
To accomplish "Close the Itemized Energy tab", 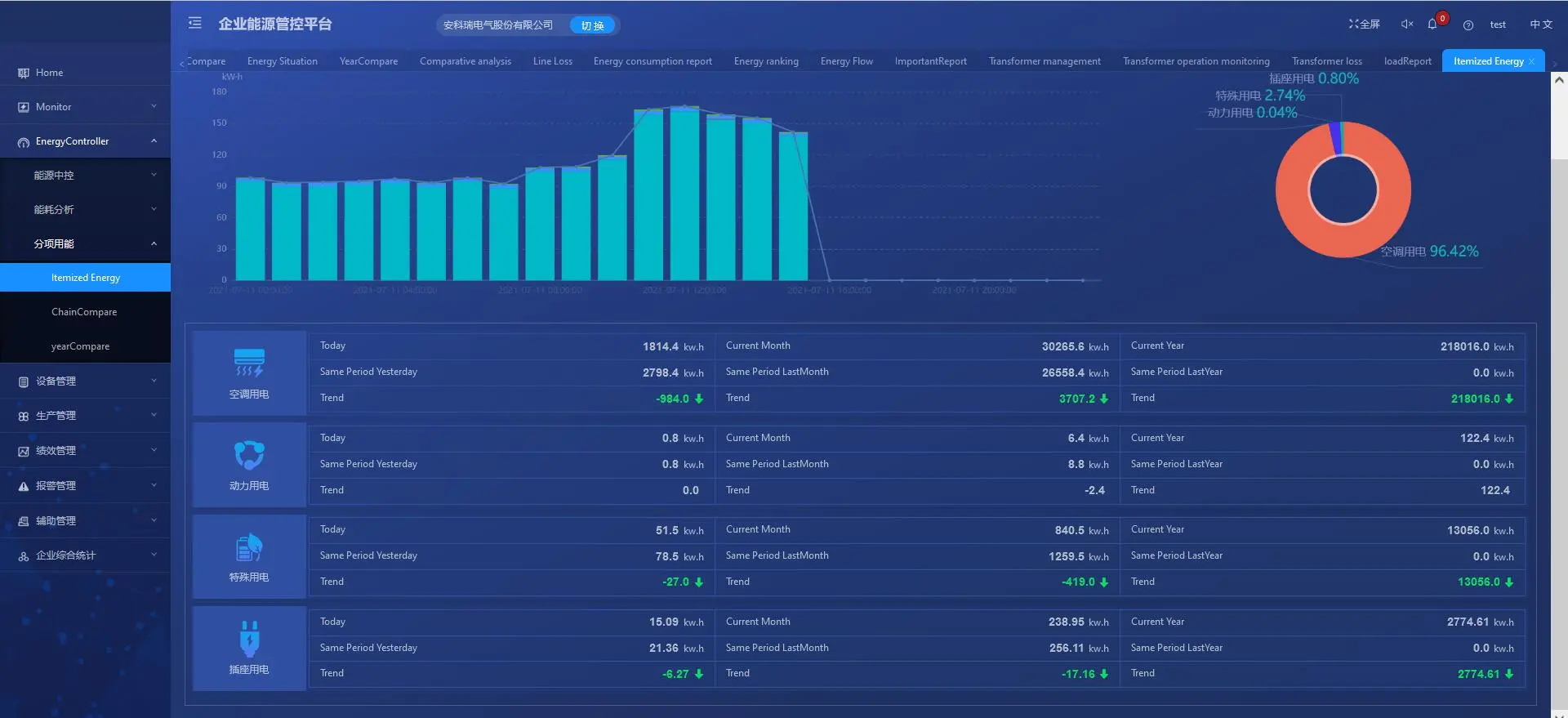I will pyautogui.click(x=1531, y=61).
